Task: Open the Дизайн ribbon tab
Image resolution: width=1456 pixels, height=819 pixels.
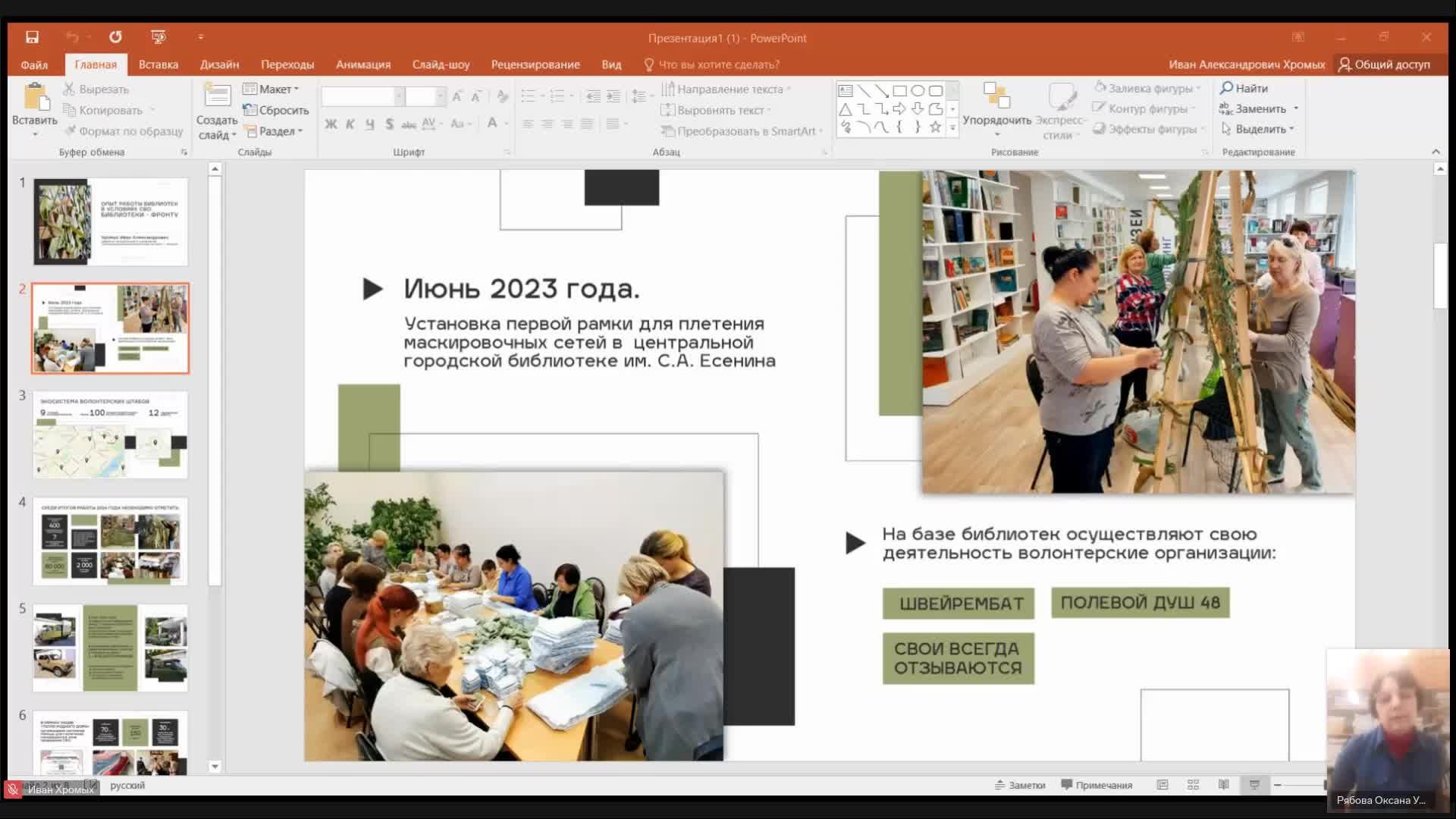Action: [x=219, y=64]
